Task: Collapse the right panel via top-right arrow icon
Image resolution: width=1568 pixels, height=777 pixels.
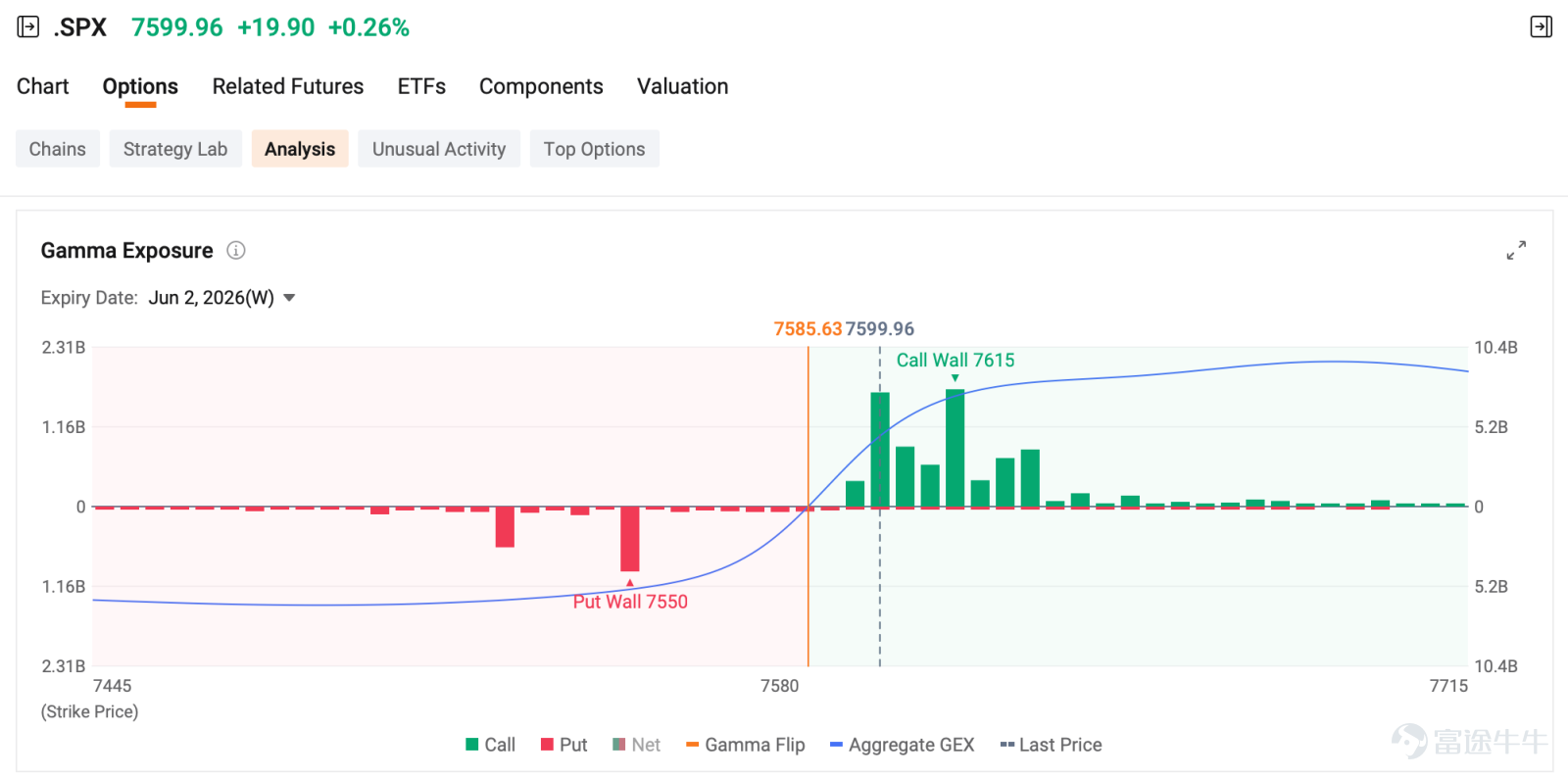Action: point(1541,27)
